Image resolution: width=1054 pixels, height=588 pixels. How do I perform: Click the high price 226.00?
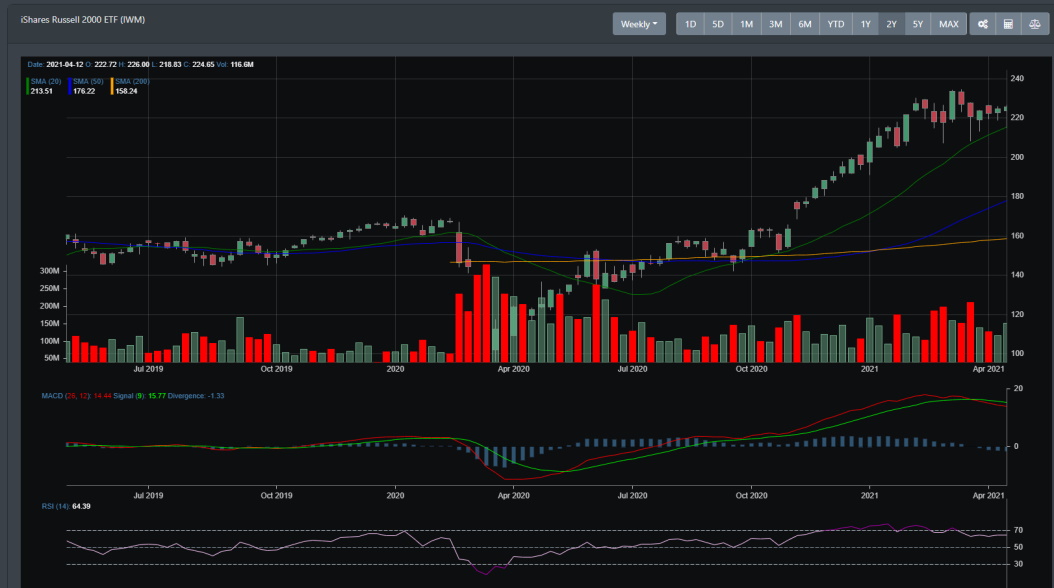pos(138,65)
